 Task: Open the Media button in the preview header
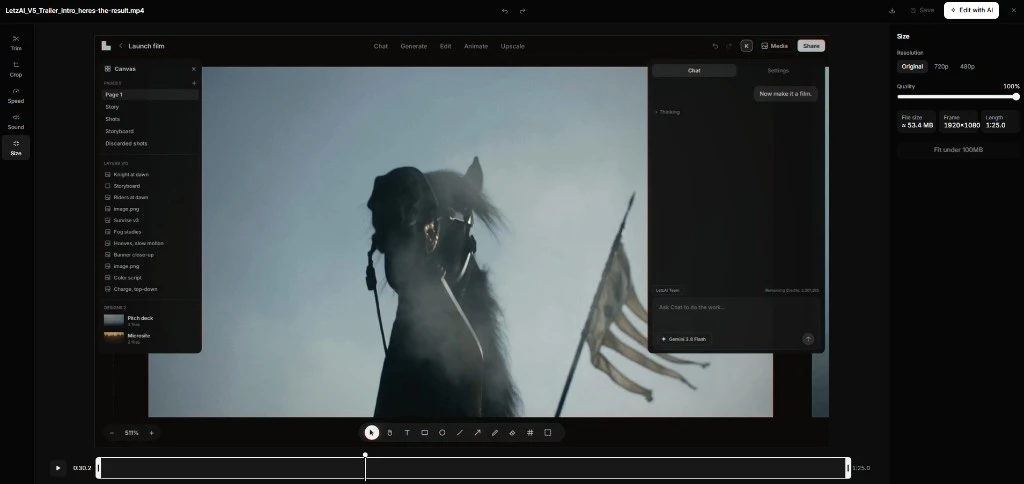click(x=775, y=46)
